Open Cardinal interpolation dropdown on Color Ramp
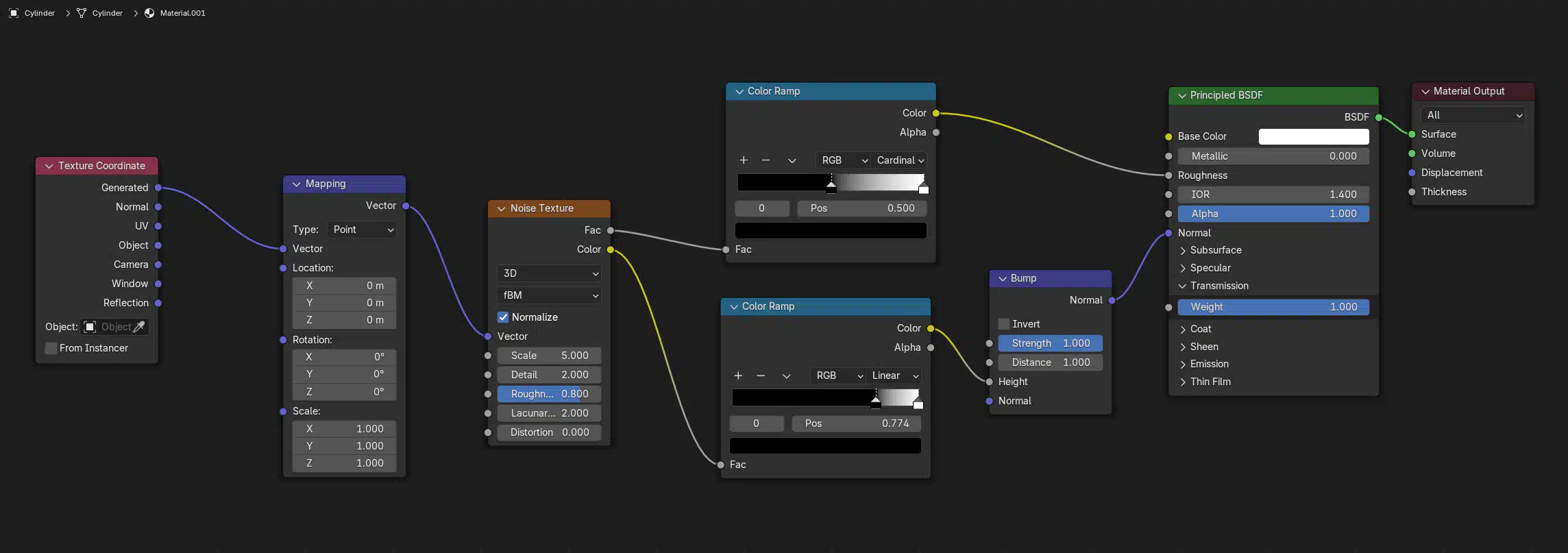 [x=899, y=160]
